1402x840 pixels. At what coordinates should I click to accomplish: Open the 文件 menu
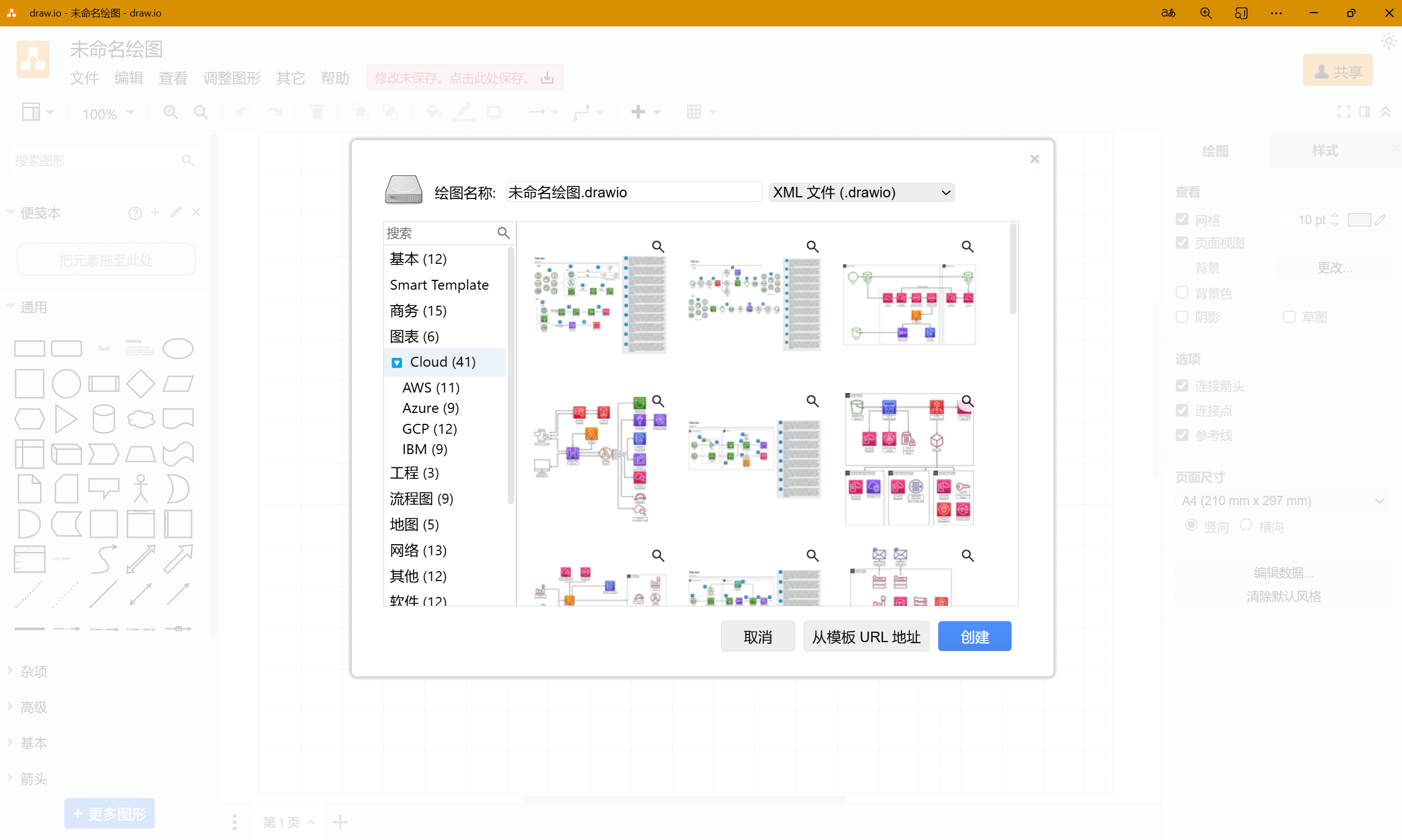tap(84, 78)
